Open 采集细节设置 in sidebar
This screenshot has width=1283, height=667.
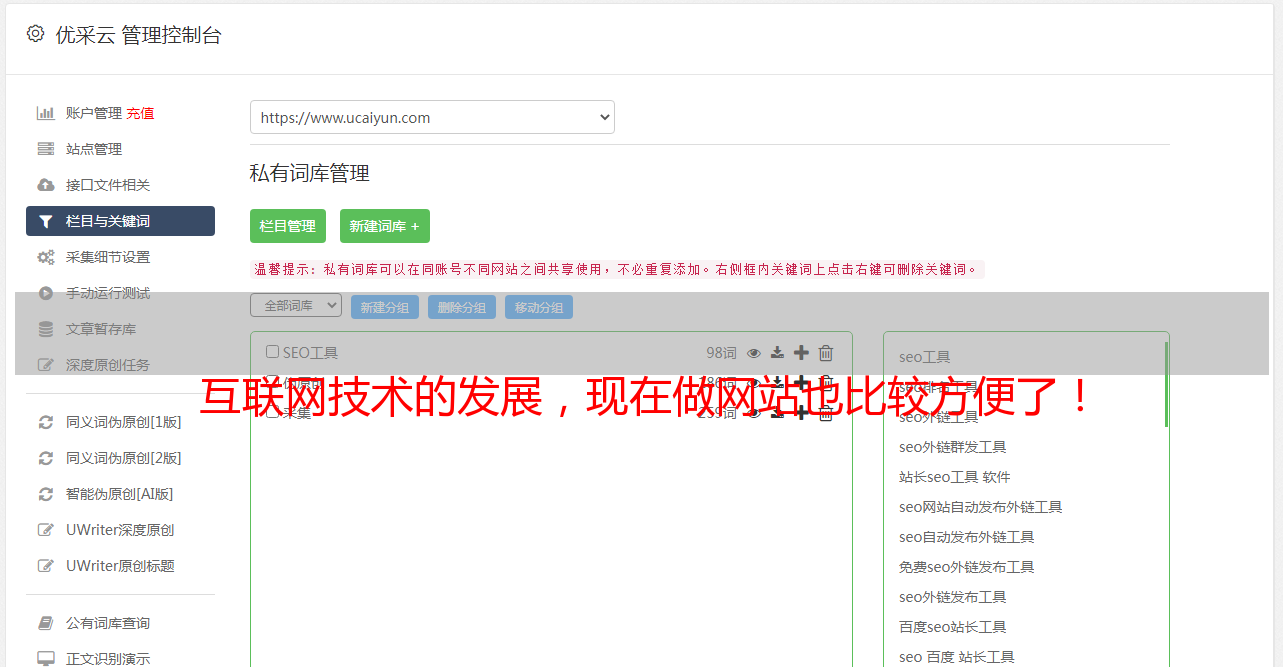tap(108, 257)
